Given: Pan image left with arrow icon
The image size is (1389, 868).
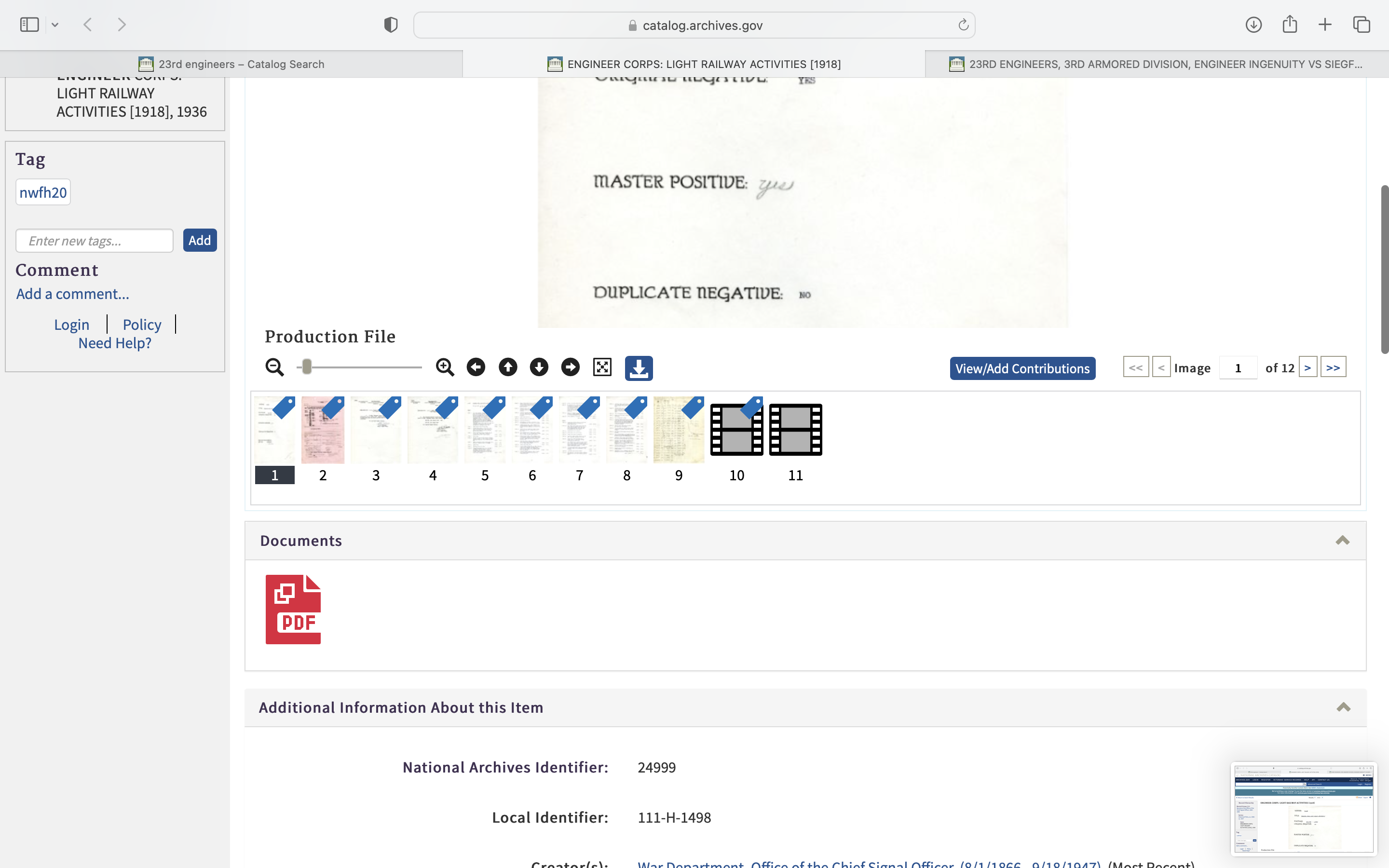Looking at the screenshot, I should pyautogui.click(x=476, y=367).
